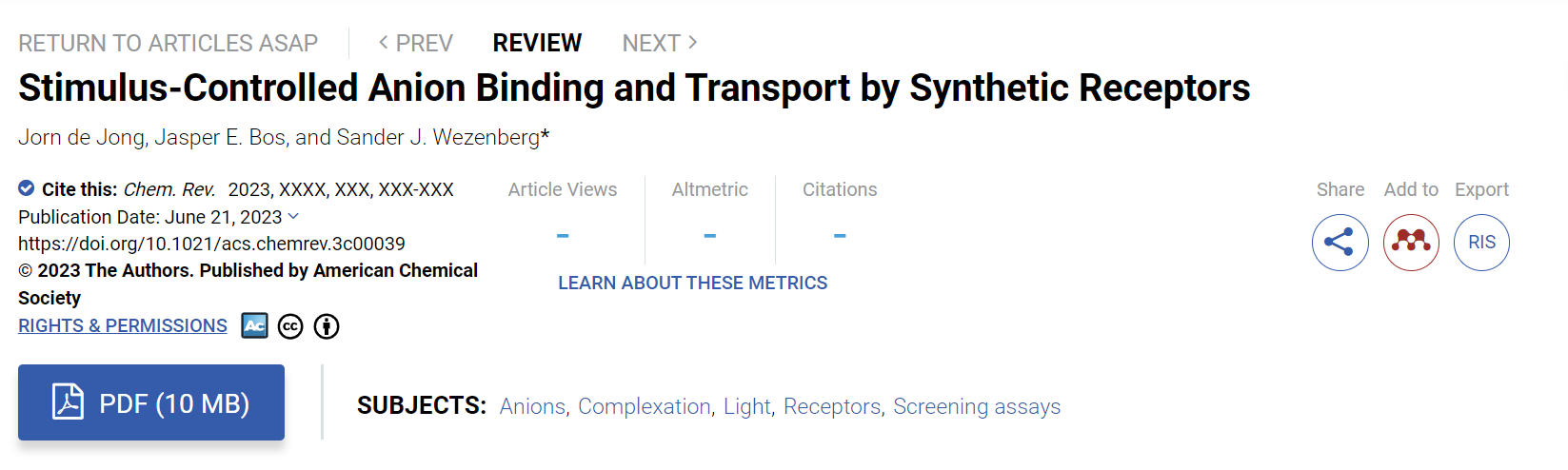1568x470 pixels.
Task: Open the Light subject link
Action: (x=747, y=406)
